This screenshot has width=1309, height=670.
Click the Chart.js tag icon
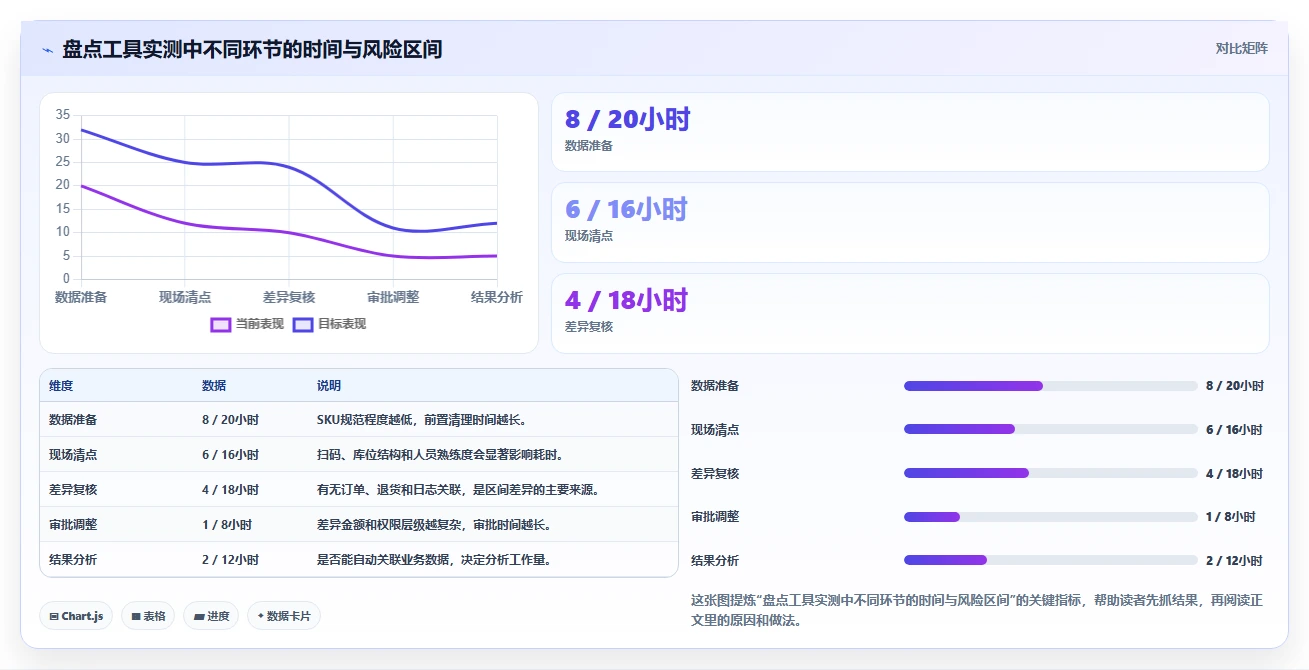click(54, 617)
